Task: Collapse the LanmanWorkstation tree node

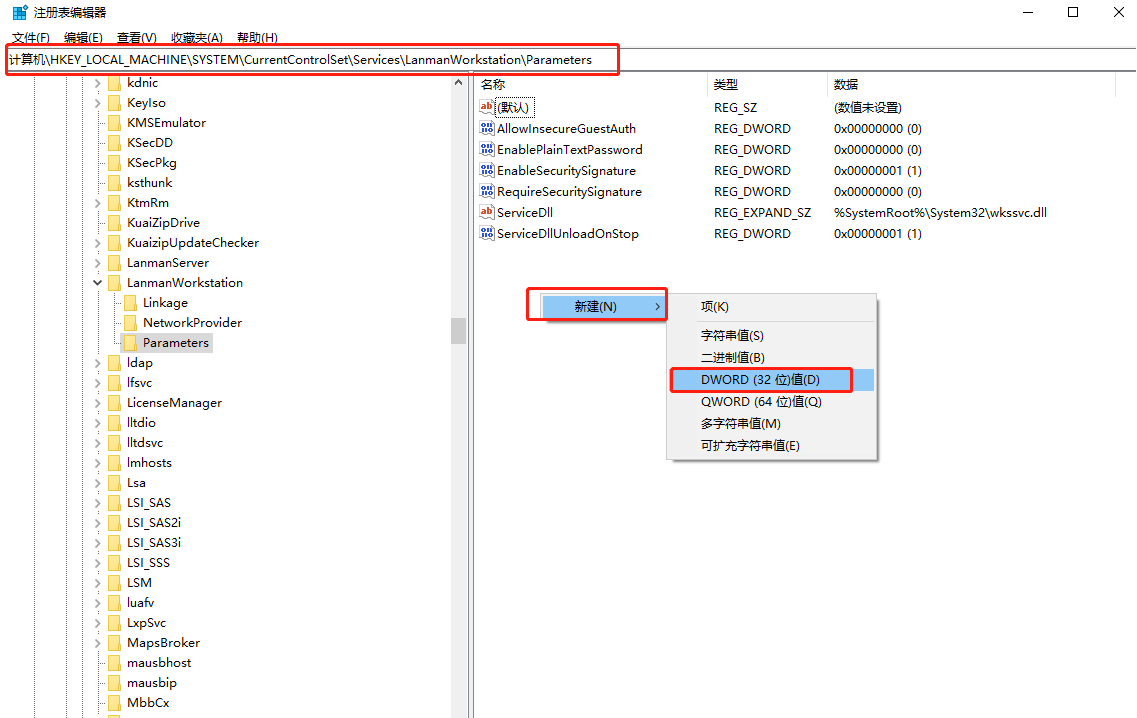Action: click(97, 282)
